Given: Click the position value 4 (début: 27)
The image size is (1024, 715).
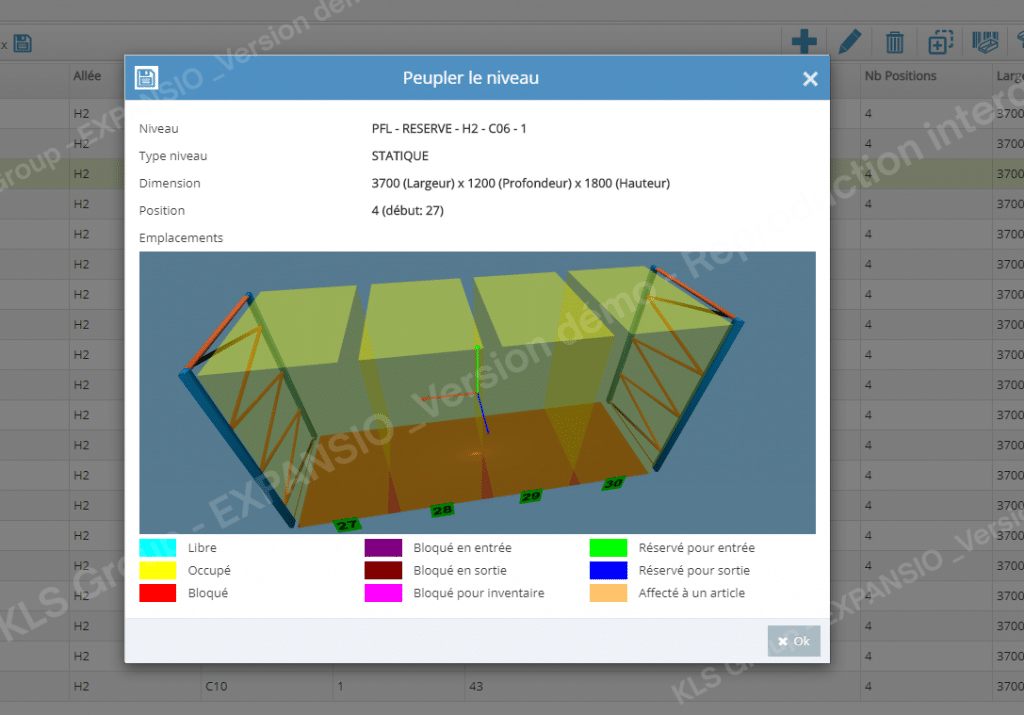Looking at the screenshot, I should coord(408,211).
